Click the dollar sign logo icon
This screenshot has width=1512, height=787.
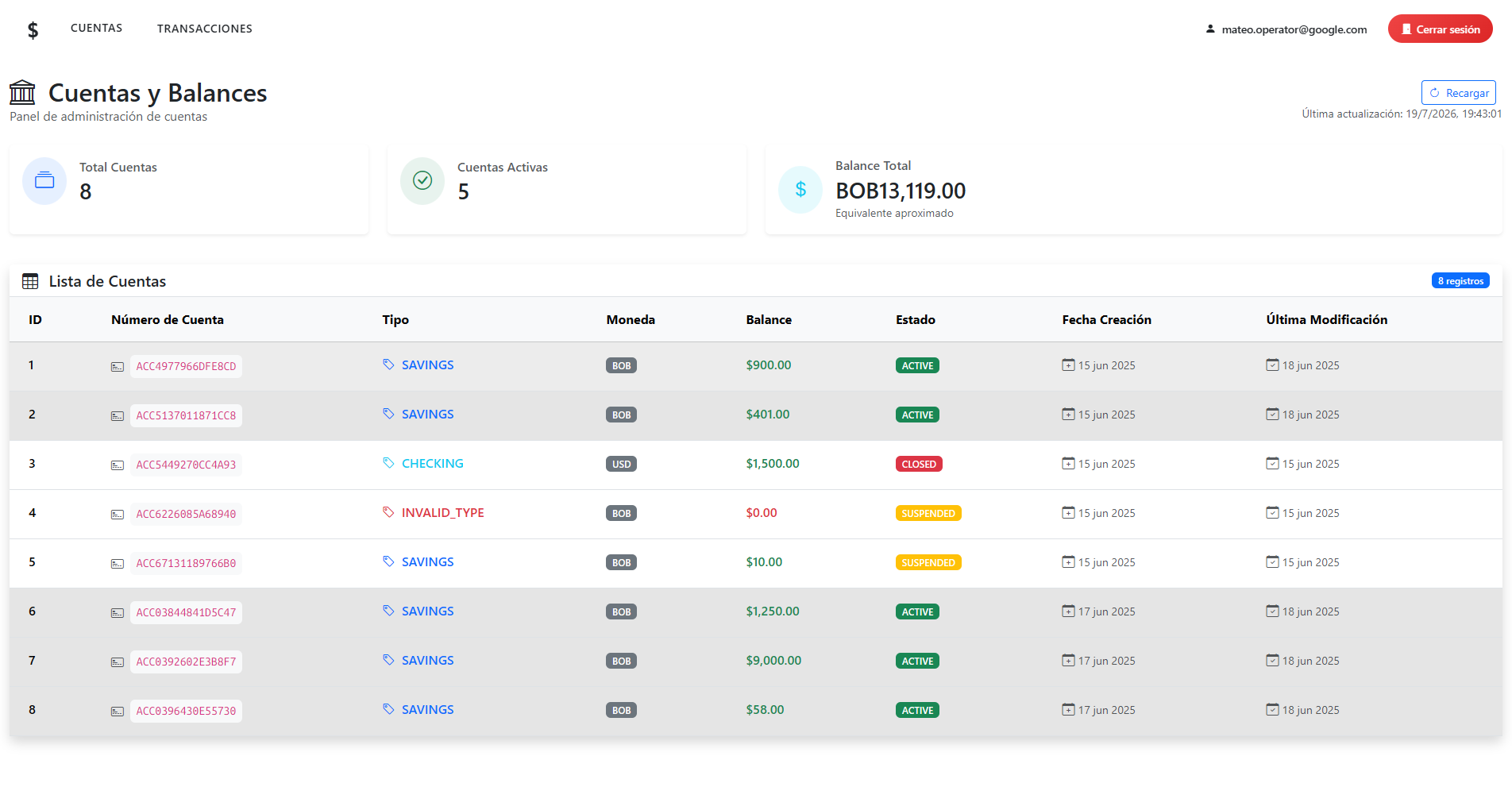33,29
